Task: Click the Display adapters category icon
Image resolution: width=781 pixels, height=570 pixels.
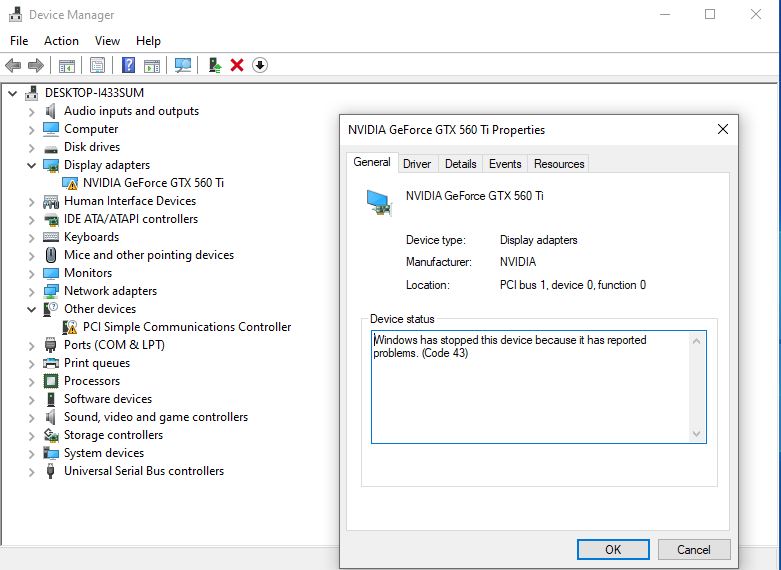Action: (51, 165)
